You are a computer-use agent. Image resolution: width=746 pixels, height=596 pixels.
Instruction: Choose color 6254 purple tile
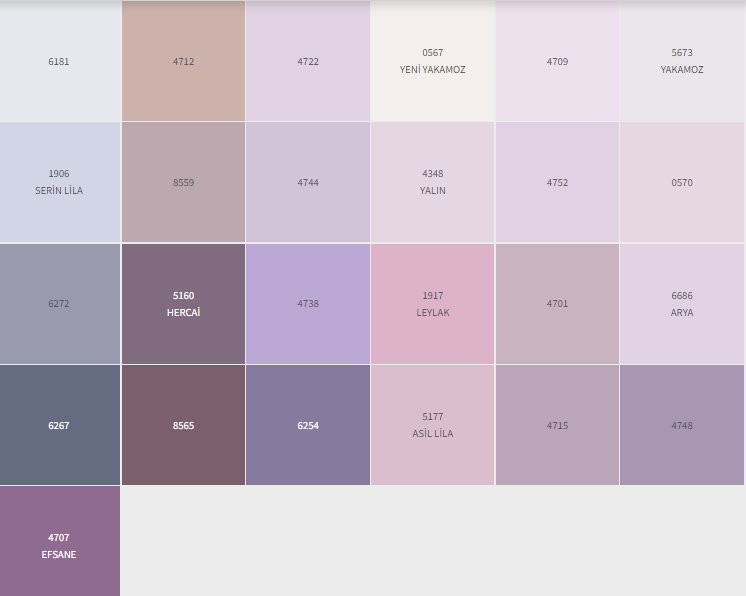point(308,425)
